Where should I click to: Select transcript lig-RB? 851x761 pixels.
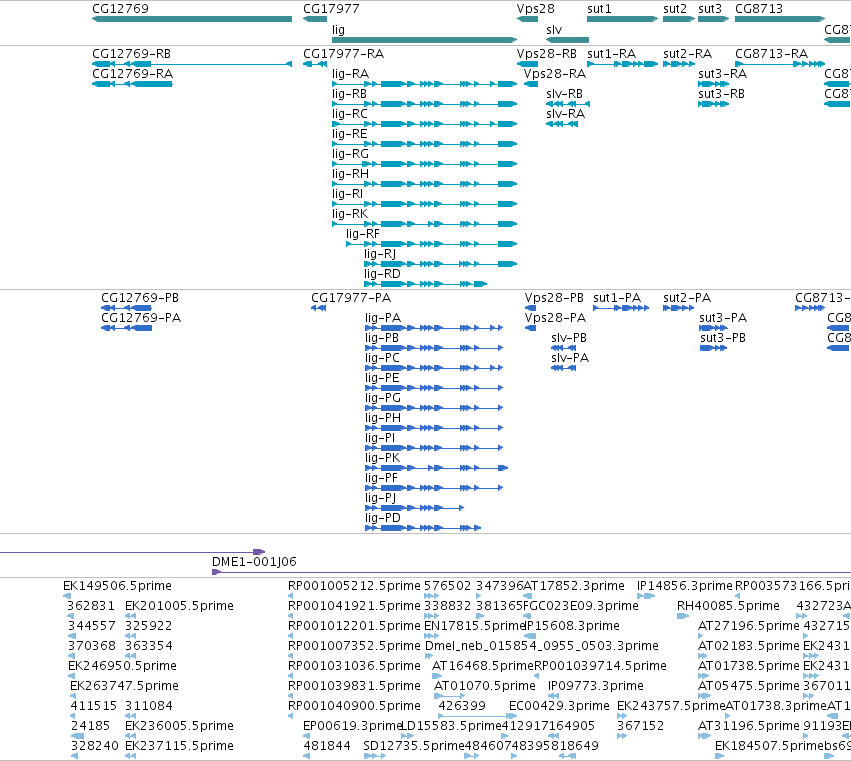pyautogui.click(x=424, y=104)
